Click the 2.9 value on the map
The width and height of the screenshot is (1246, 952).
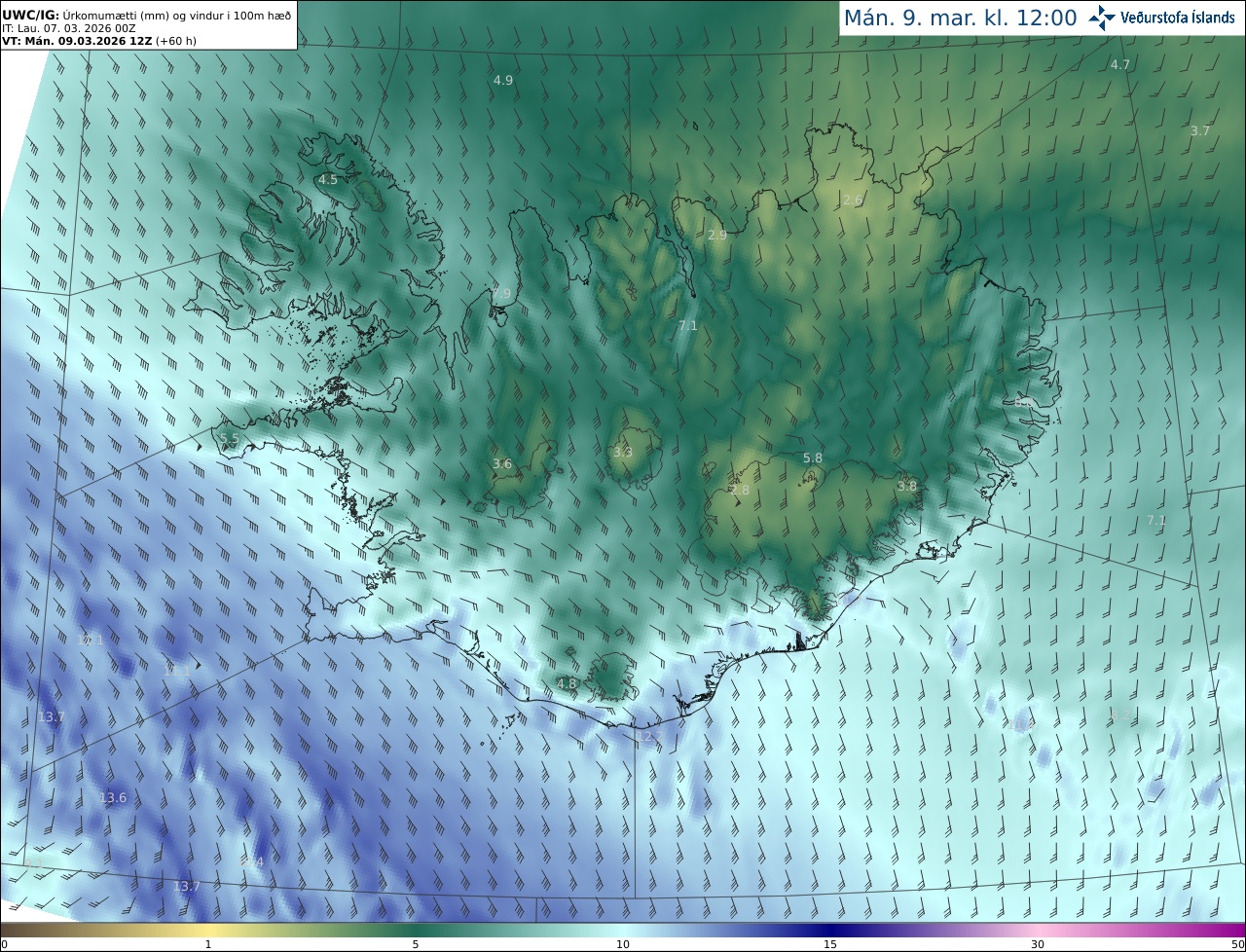coord(717,236)
